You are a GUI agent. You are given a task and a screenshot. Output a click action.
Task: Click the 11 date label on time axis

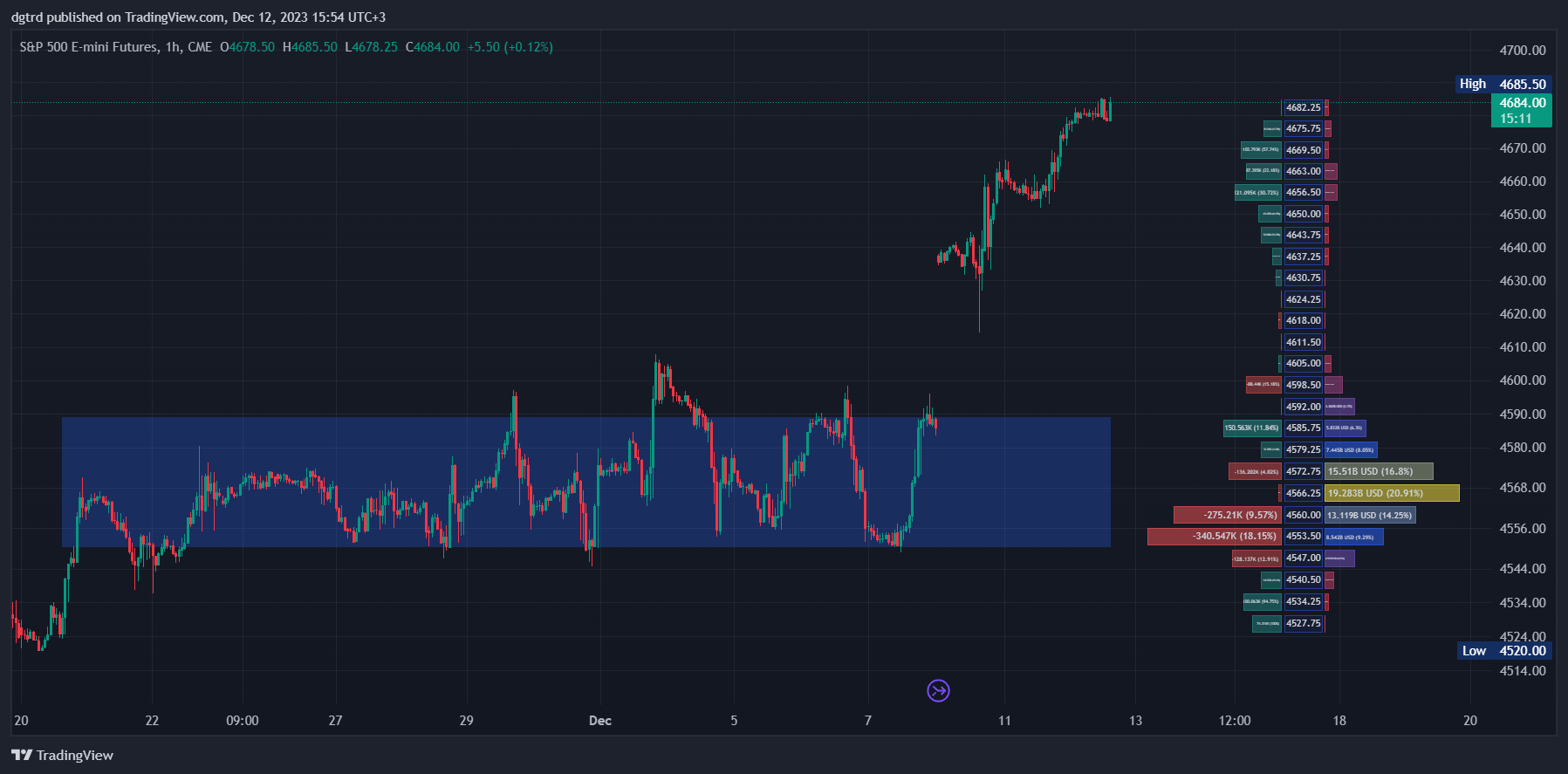tap(1004, 721)
